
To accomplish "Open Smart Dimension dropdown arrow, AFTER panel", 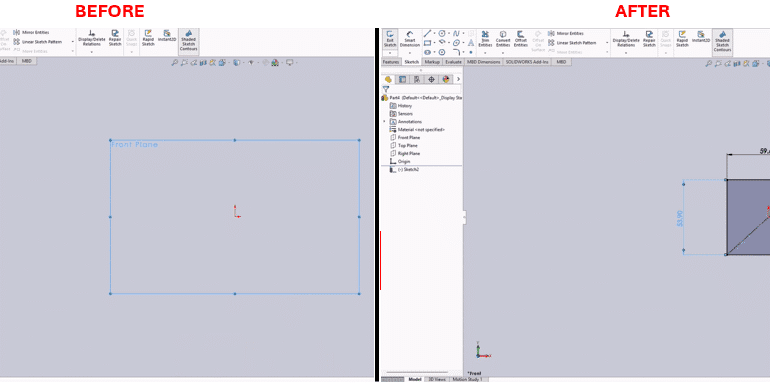I will [x=410, y=52].
